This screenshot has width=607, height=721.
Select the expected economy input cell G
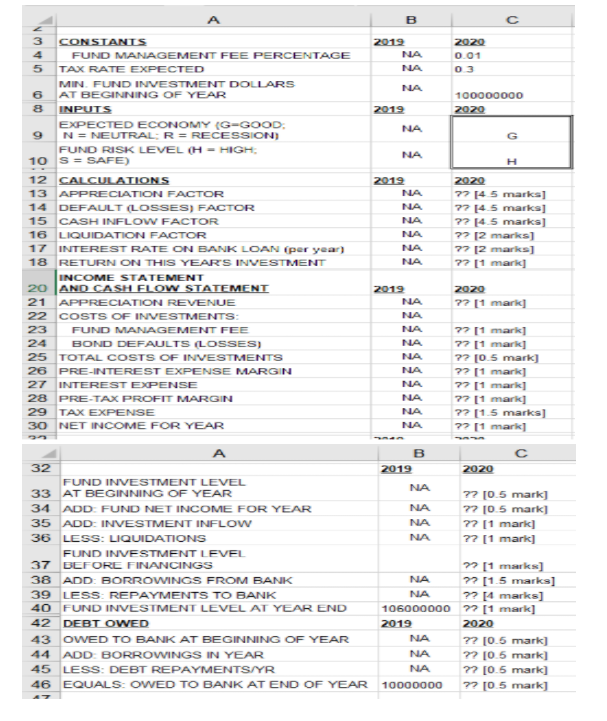click(512, 129)
